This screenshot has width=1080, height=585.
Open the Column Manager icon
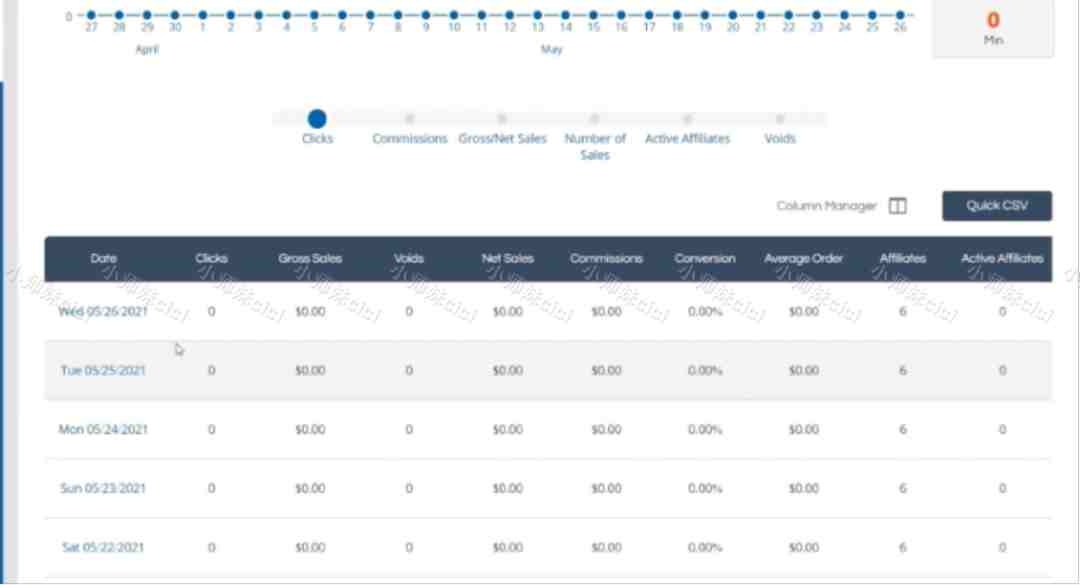[x=898, y=206]
